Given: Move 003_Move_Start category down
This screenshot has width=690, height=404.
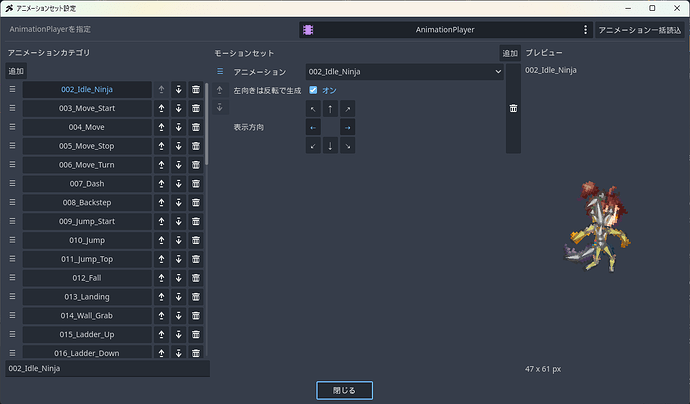Looking at the screenshot, I should point(179,108).
